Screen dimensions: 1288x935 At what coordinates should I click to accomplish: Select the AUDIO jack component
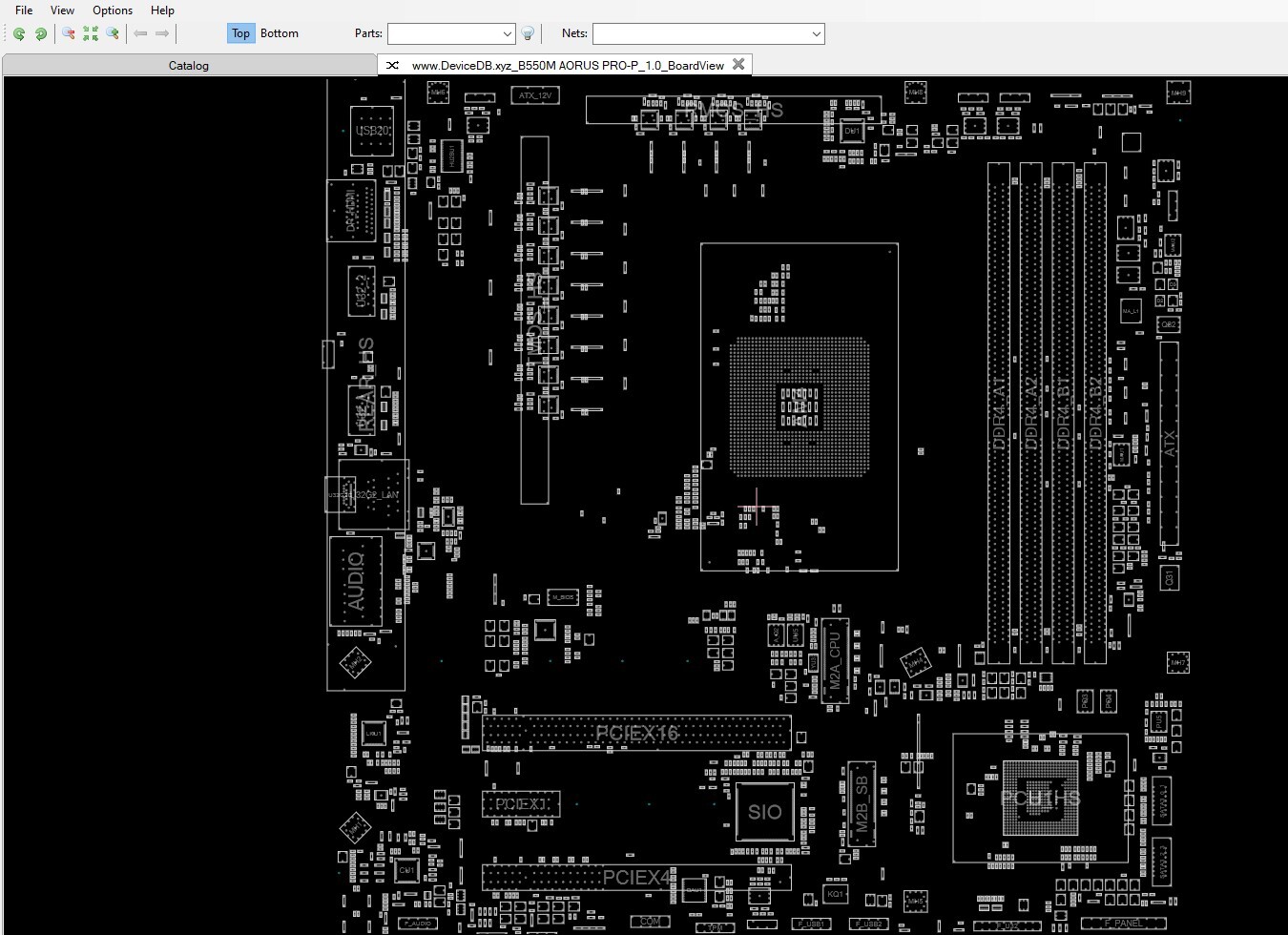[x=356, y=581]
